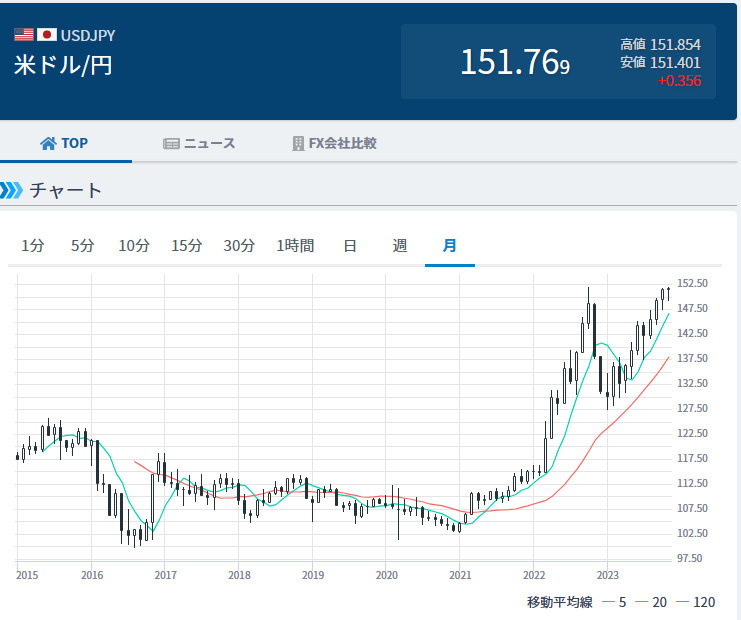Select the 5分 chart timeframe
Screen dimensions: 741x620
point(82,246)
